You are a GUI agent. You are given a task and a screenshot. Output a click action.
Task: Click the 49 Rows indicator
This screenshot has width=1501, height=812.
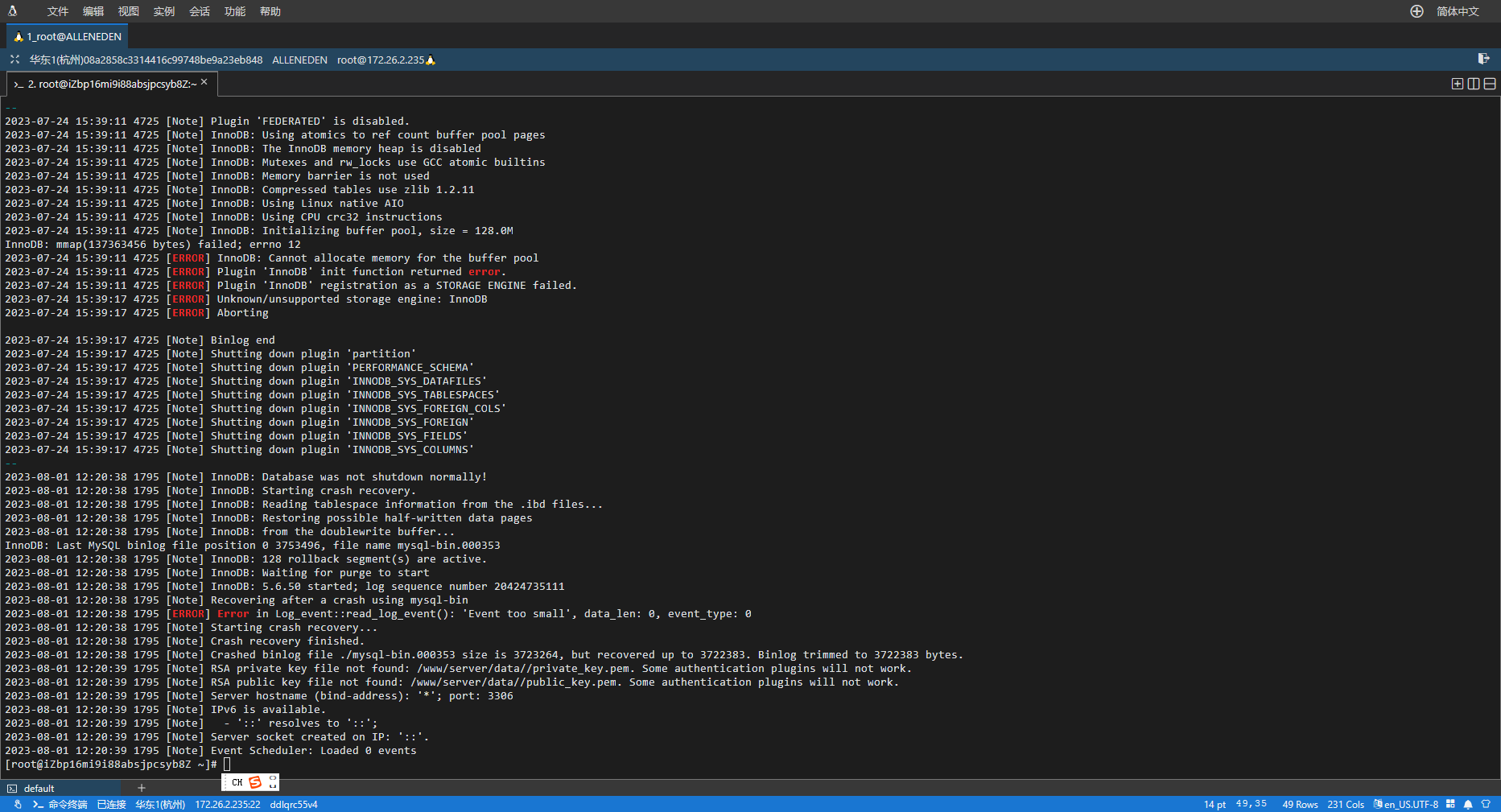coord(1300,804)
